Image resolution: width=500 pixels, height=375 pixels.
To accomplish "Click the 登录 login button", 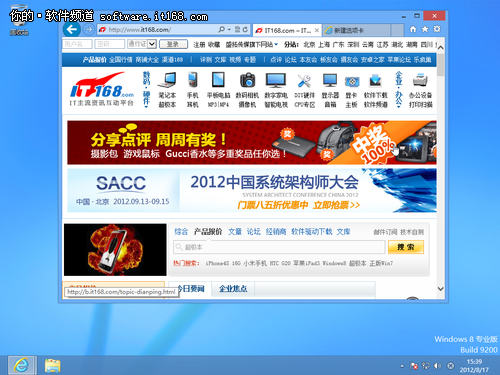I will pos(173,44).
